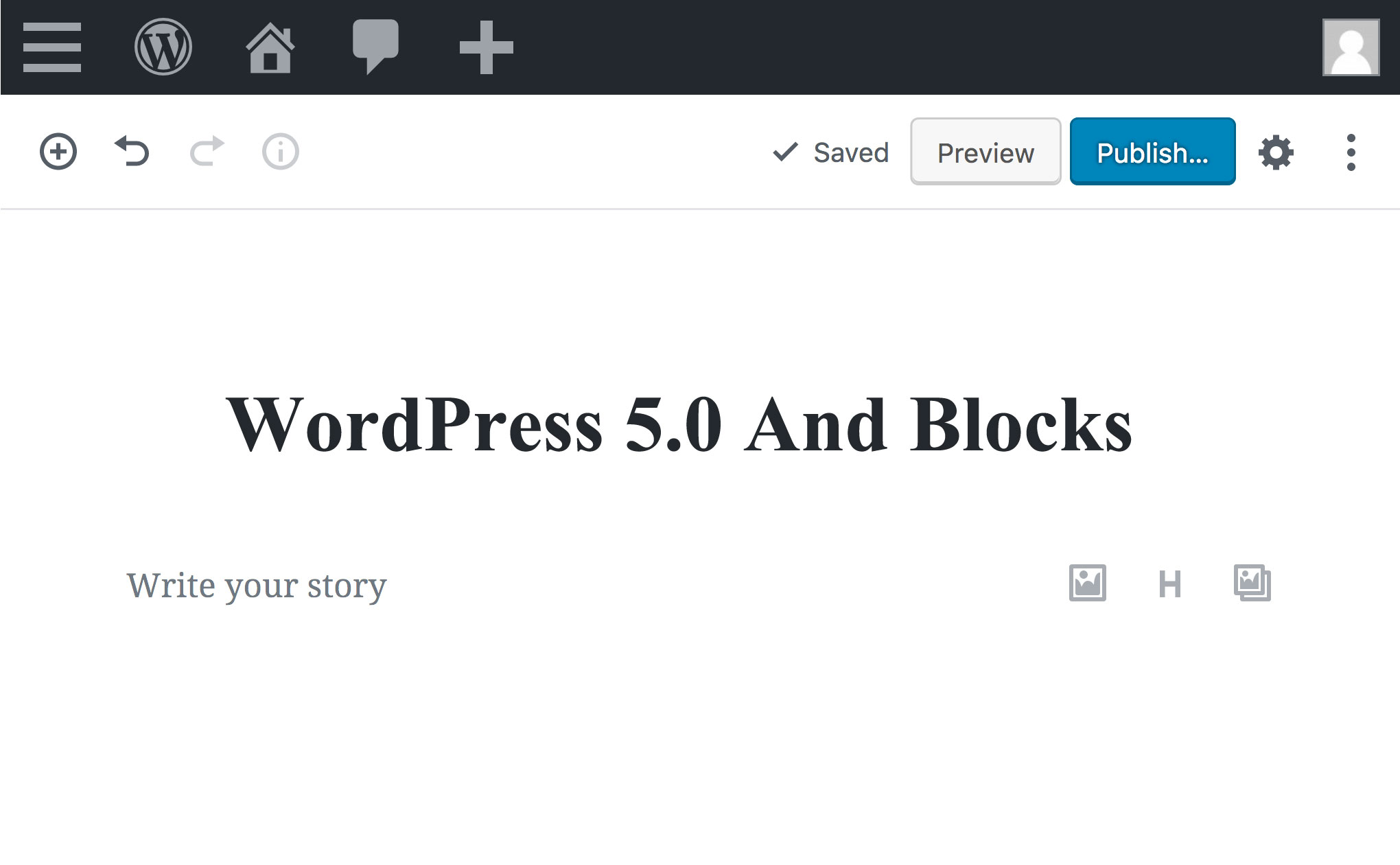Click the Preview button
This screenshot has height=865, width=1400.
[x=985, y=152]
